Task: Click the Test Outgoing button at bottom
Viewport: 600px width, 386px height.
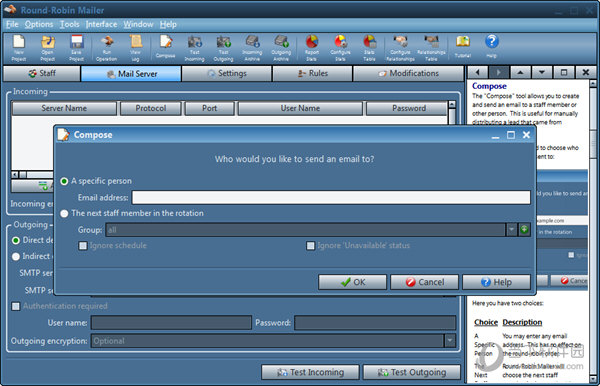Action: pos(411,372)
